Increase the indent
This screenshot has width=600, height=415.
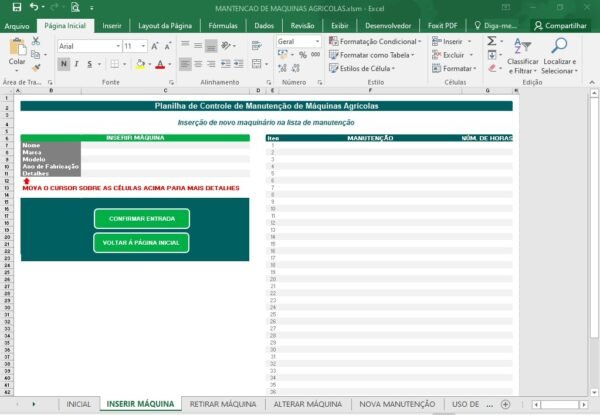pos(239,63)
